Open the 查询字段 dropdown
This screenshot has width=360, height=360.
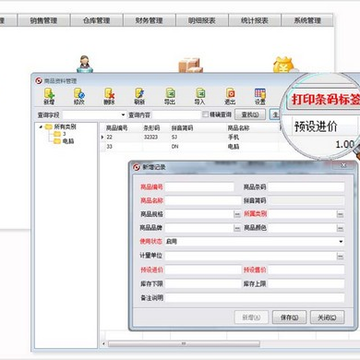pos(123,115)
